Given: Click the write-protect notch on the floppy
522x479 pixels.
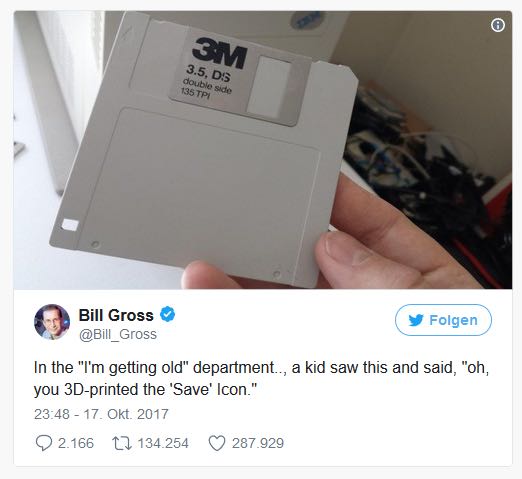Looking at the screenshot, I should pos(71,224).
